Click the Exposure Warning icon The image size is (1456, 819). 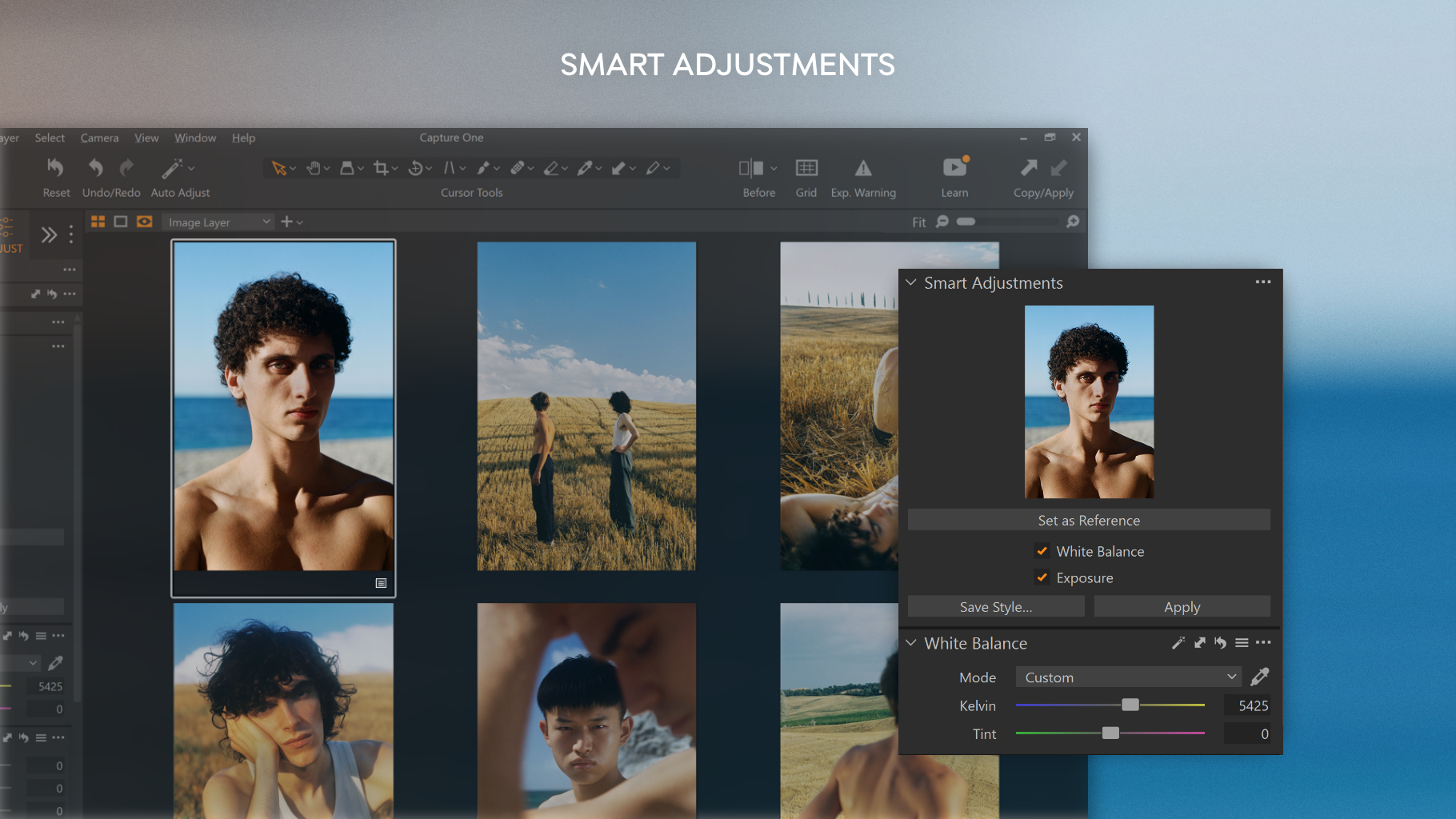coord(863,168)
